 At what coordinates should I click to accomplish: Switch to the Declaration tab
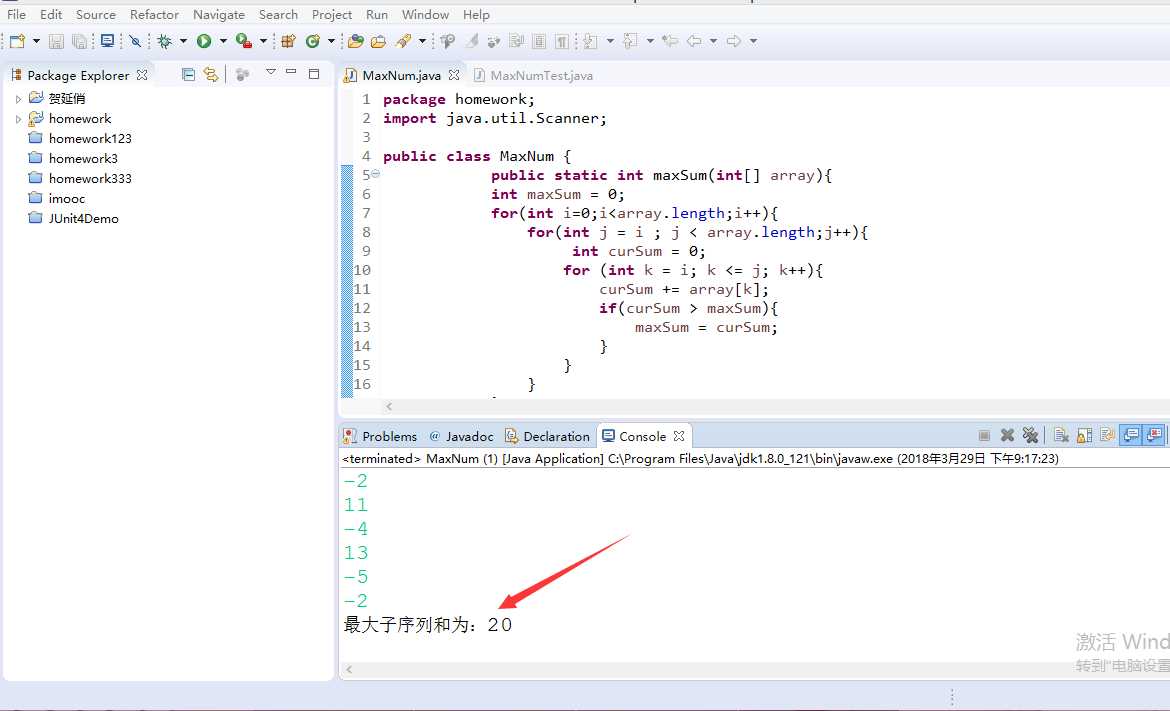pos(548,436)
